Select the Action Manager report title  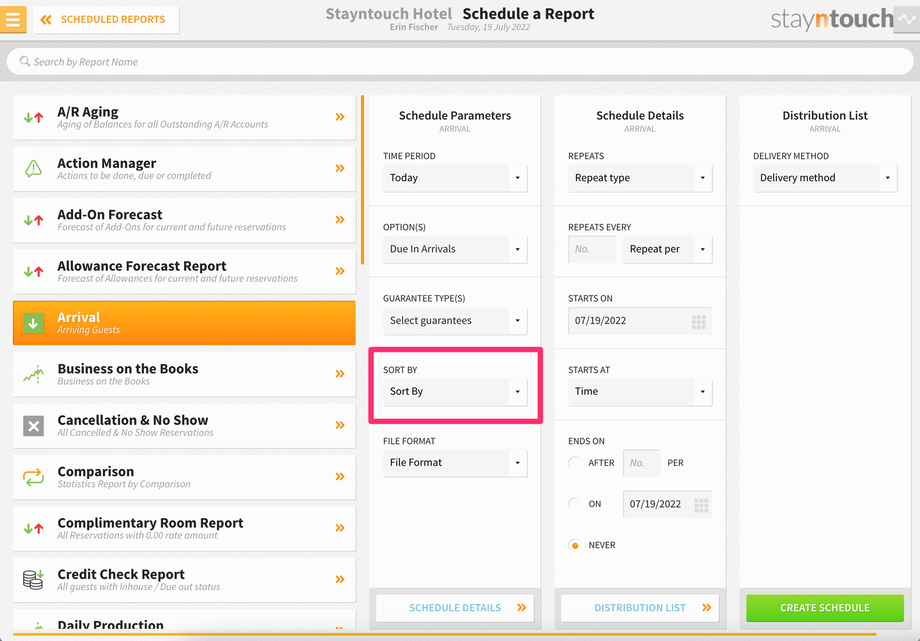point(107,163)
